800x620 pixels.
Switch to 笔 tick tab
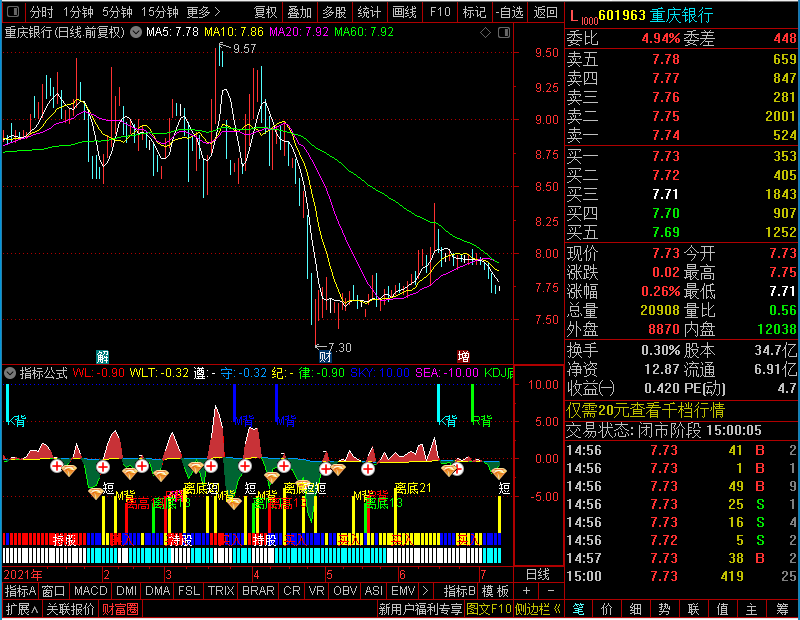[578, 609]
